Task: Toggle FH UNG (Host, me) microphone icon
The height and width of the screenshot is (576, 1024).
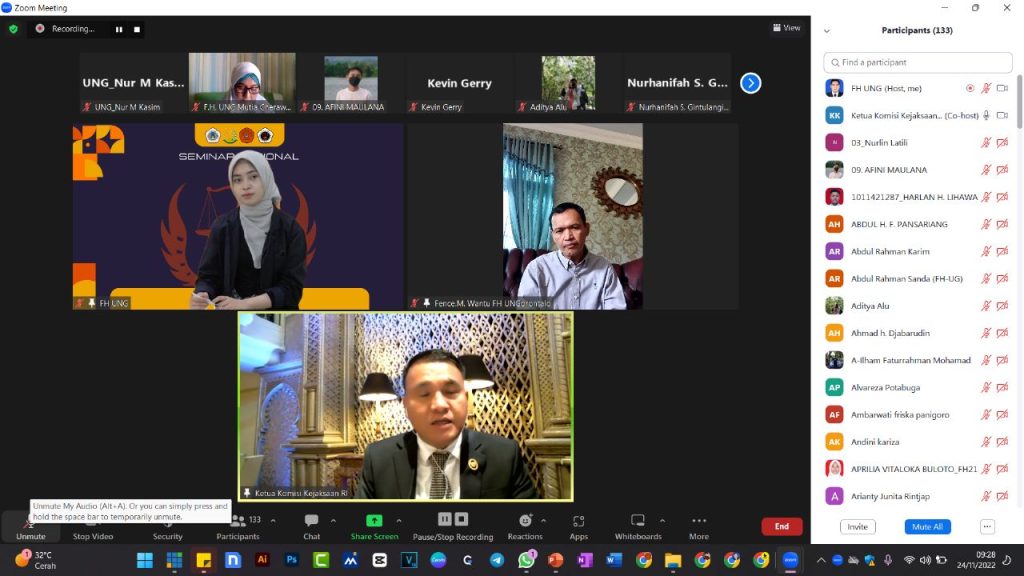Action: (x=986, y=88)
